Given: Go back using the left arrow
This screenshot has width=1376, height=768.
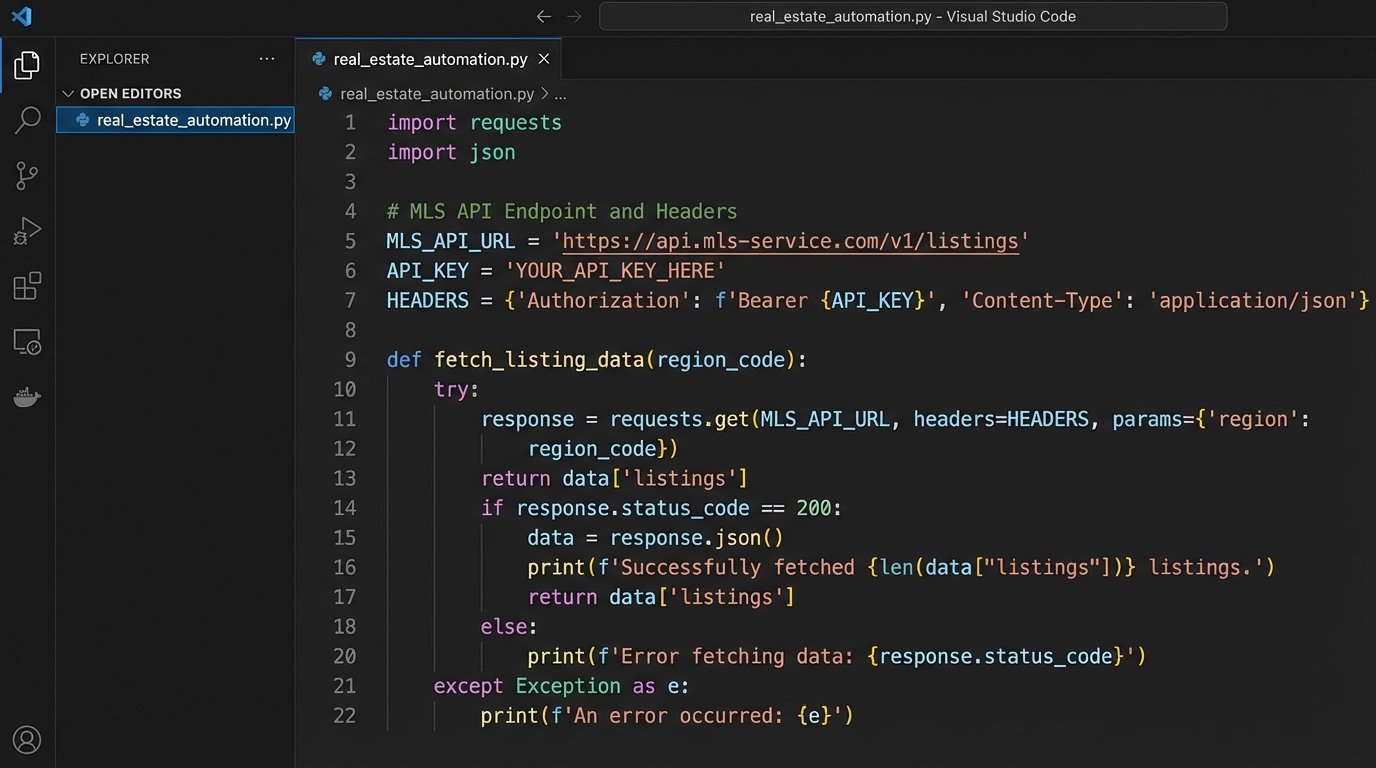Looking at the screenshot, I should click(543, 16).
